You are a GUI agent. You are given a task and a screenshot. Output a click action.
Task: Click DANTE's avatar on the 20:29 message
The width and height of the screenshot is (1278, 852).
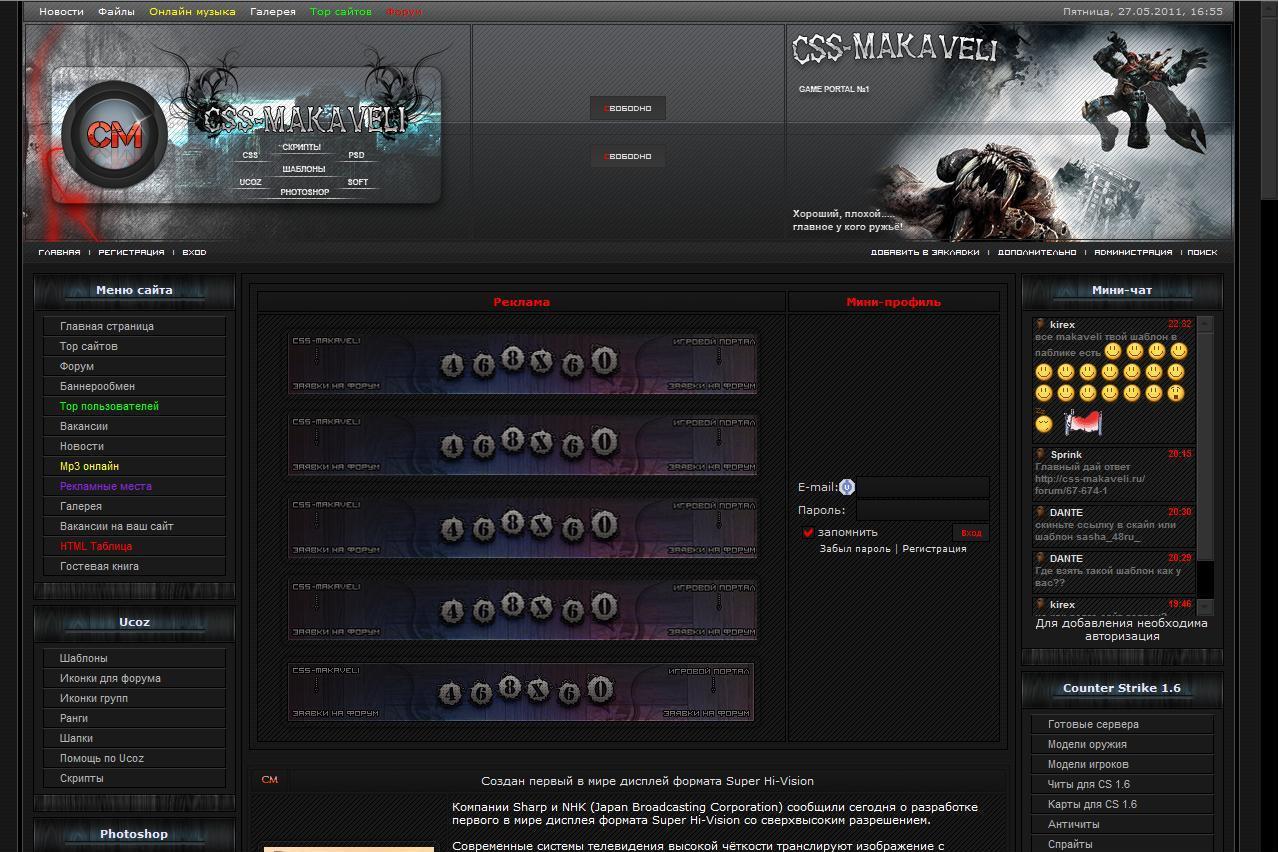click(1040, 558)
